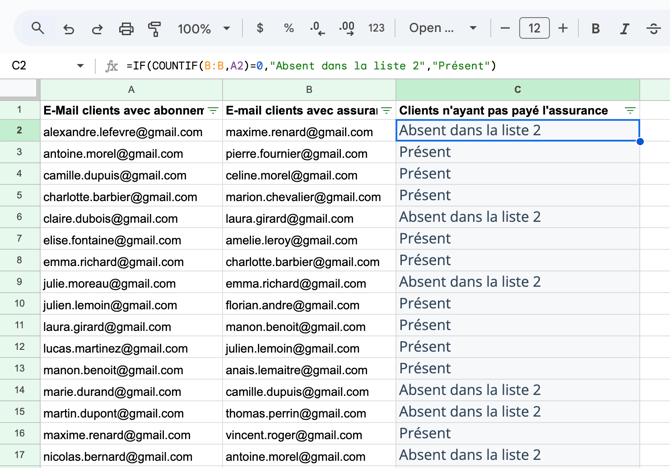
Task: Click the search magnifier icon in toolbar
Action: (38, 29)
